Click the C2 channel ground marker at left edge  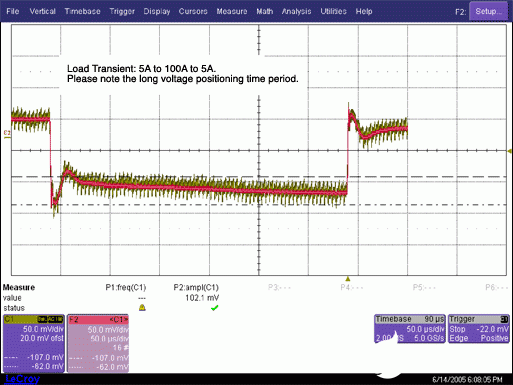(7, 134)
